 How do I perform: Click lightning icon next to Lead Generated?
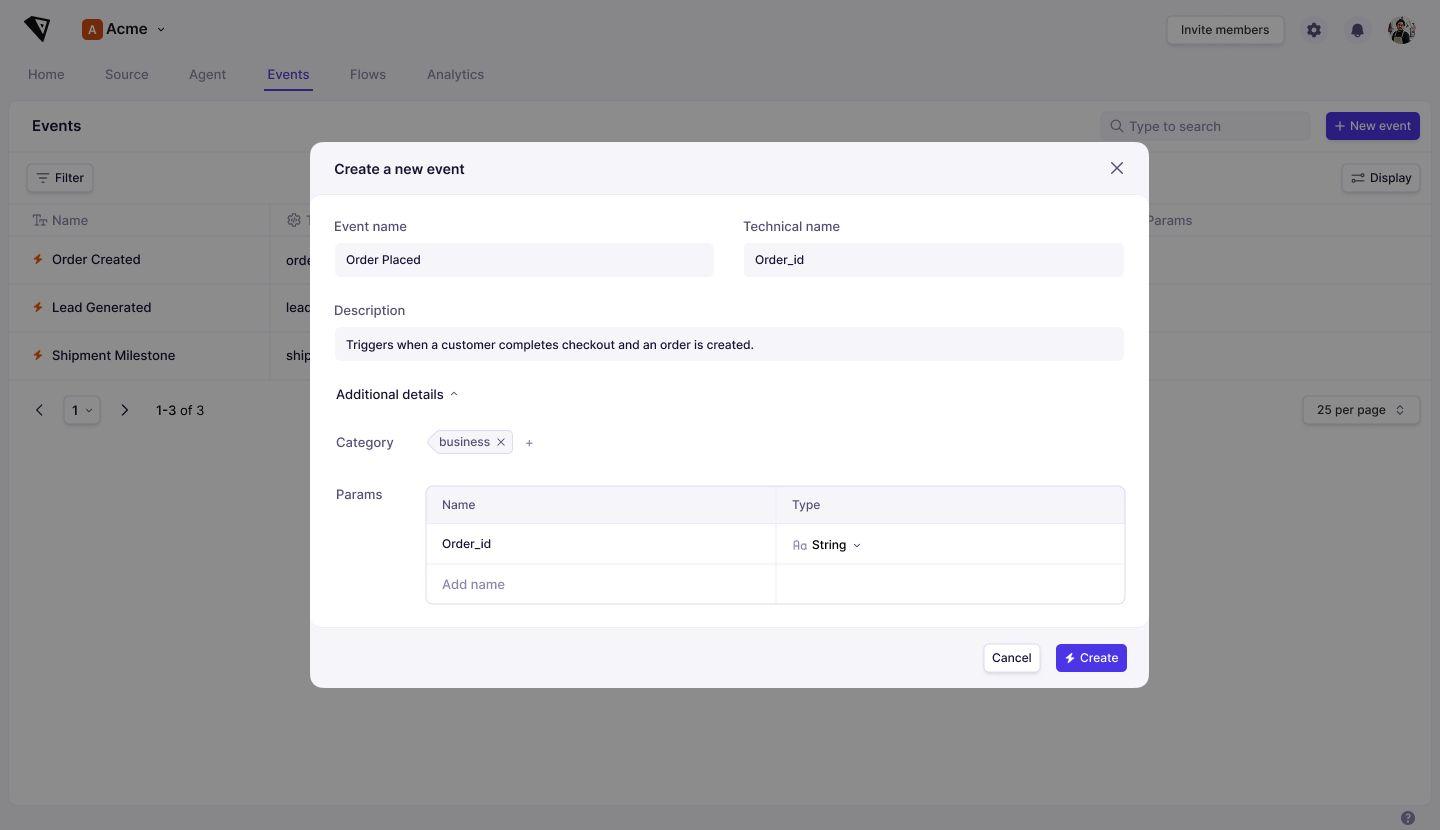click(x=39, y=307)
